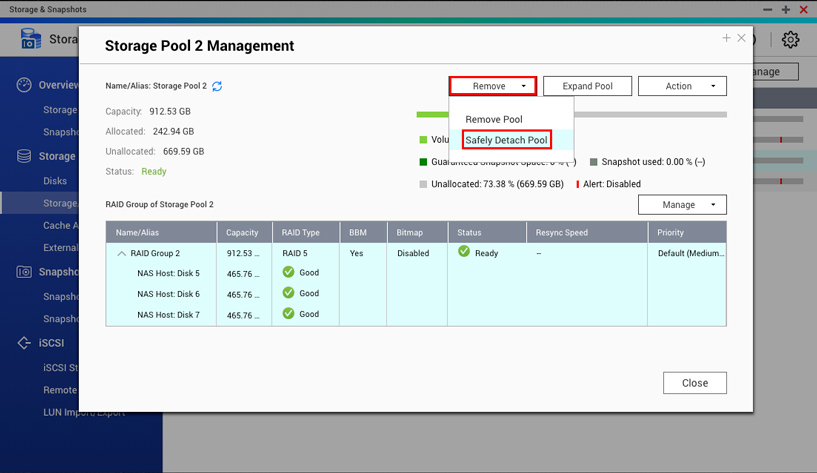
Task: Minimize the Storage & Snapshots window
Action: (768, 9)
